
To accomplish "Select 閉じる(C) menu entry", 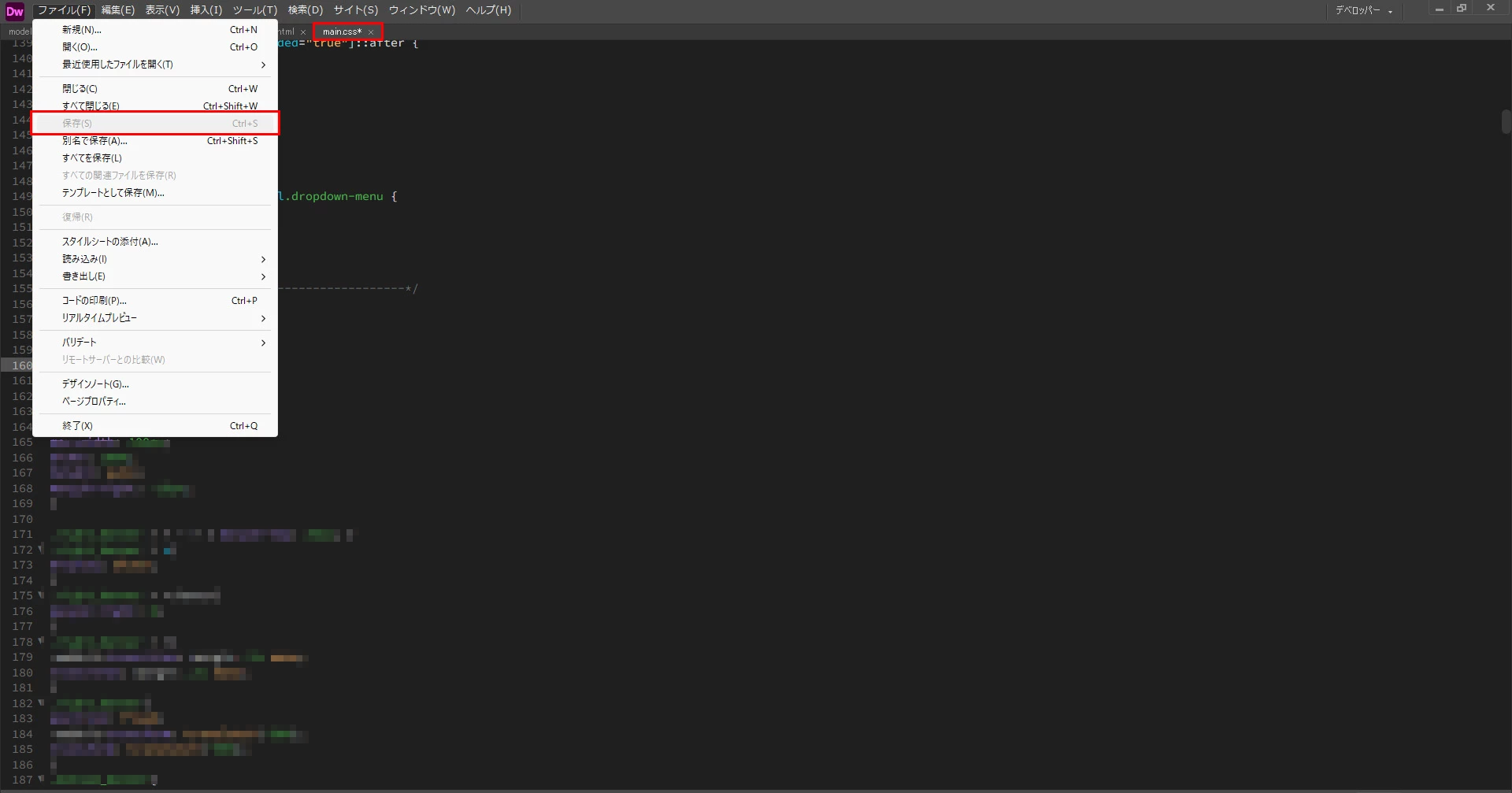I will (155, 89).
